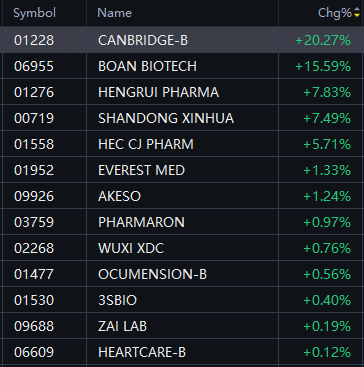Select OCUMENSION-B stock entry
Viewport: 364px width, 367px height.
182,274
